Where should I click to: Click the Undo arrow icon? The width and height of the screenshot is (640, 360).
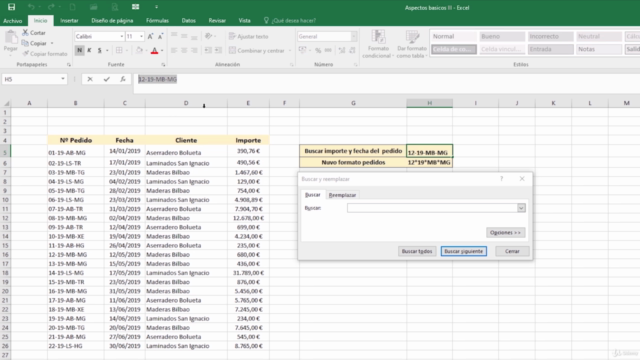point(31,7)
